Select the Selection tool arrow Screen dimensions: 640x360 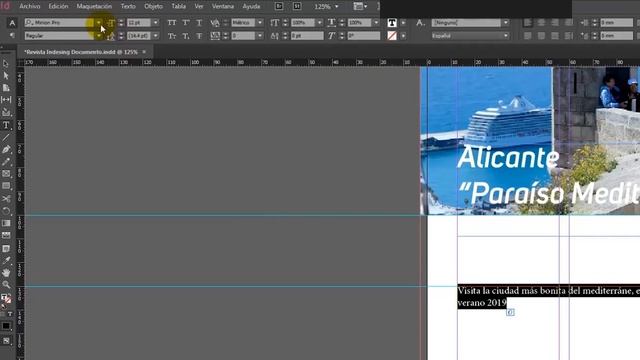pos(6,64)
